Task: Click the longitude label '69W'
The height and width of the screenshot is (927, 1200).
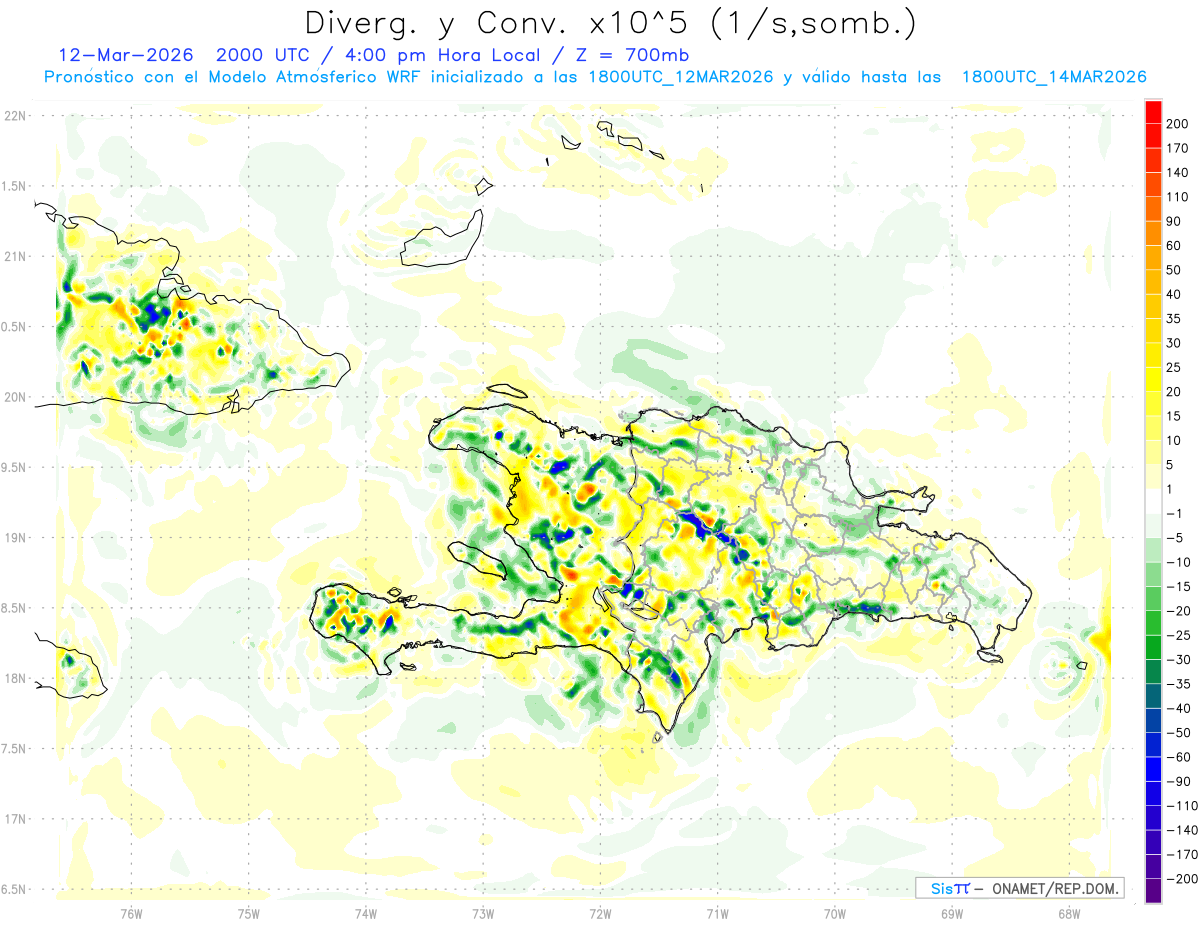Action: pyautogui.click(x=952, y=913)
